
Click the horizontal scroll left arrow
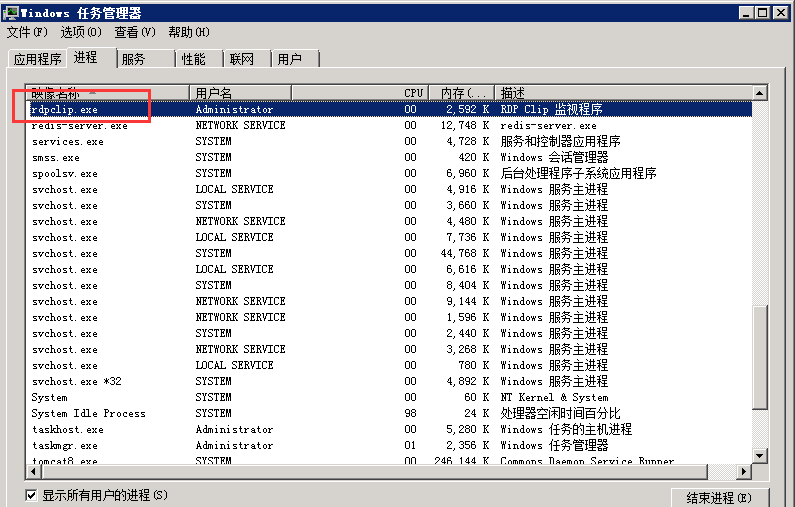(x=33, y=472)
